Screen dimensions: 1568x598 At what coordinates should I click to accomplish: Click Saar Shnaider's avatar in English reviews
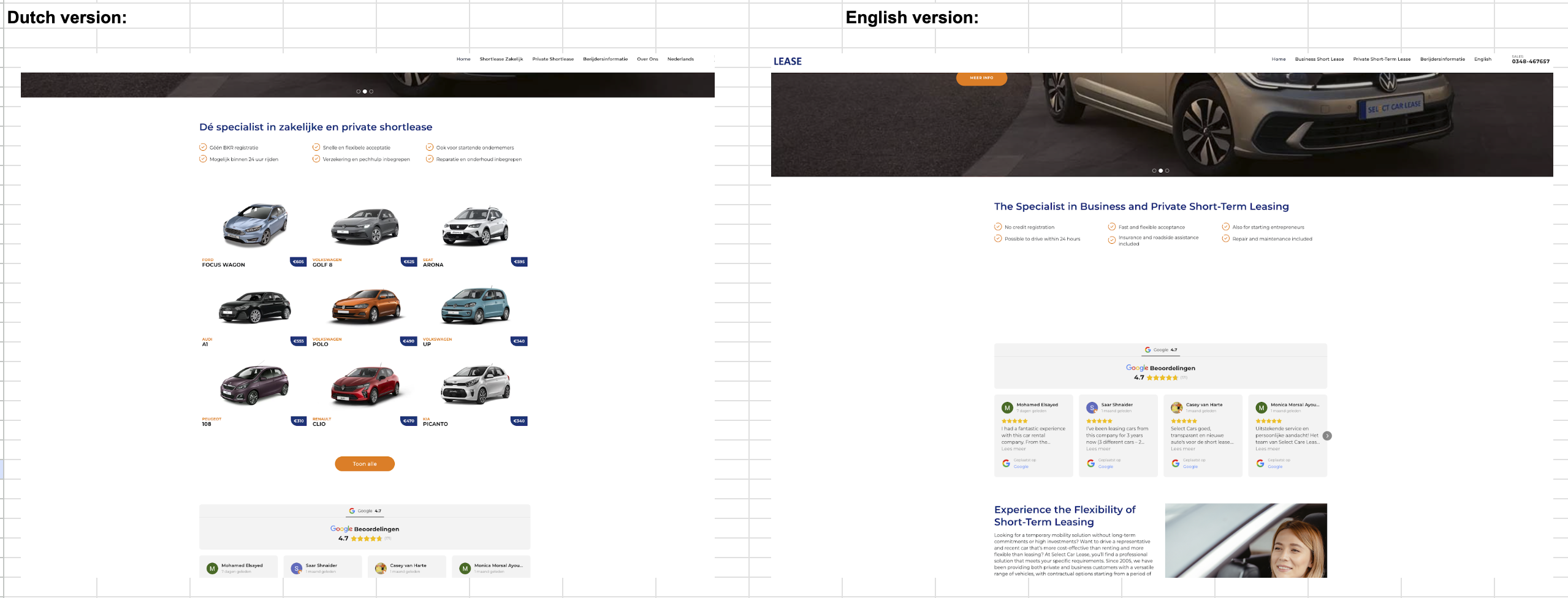pos(1092,407)
